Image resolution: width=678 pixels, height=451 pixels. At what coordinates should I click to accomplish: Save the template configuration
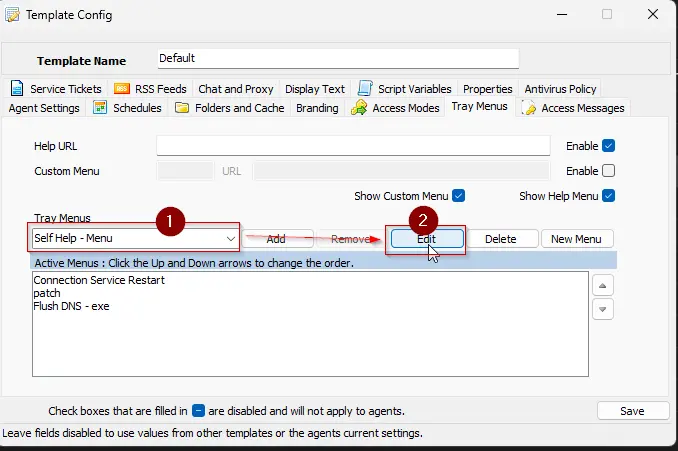(633, 411)
